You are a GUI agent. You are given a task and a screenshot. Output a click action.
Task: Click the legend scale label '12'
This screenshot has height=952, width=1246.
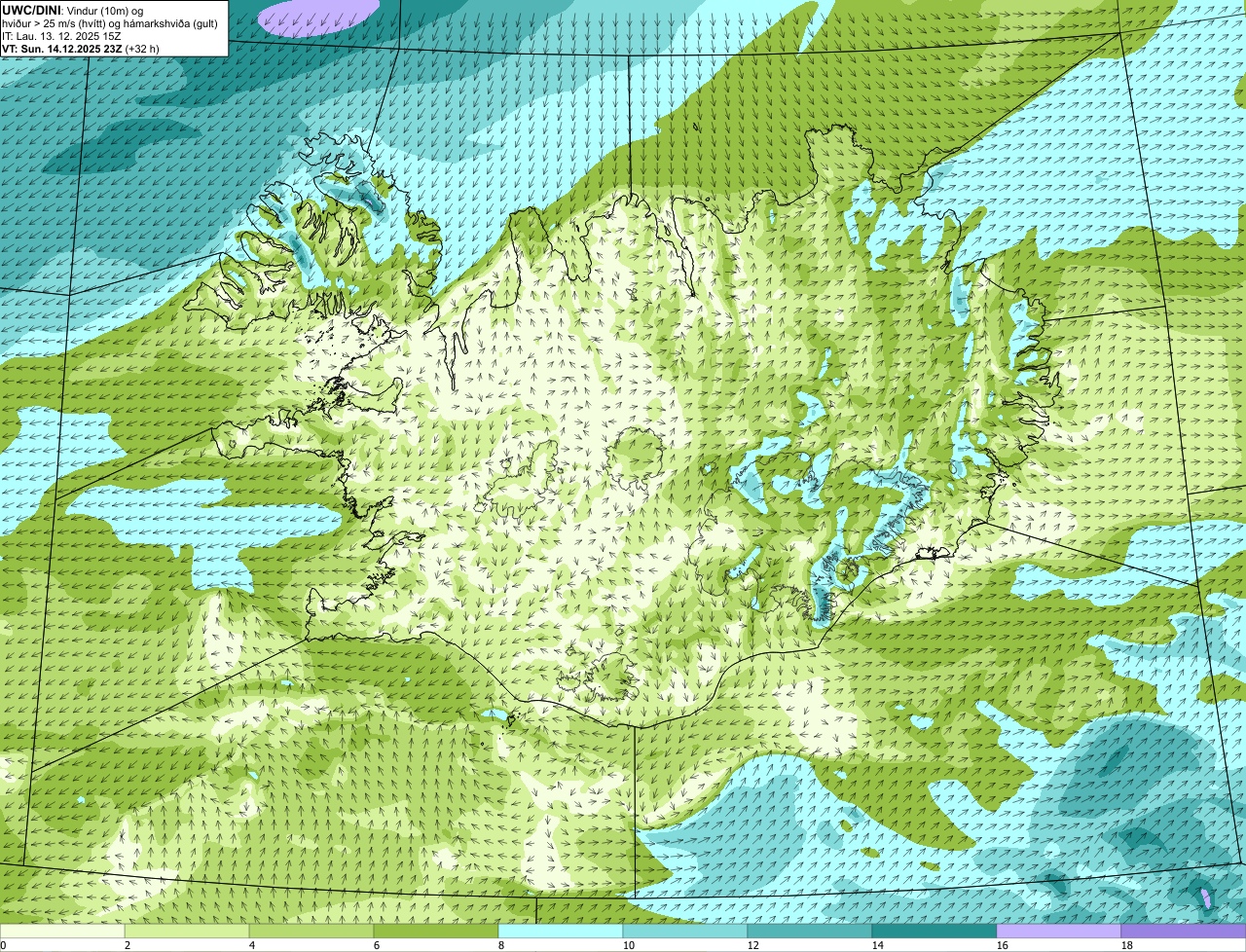click(753, 945)
